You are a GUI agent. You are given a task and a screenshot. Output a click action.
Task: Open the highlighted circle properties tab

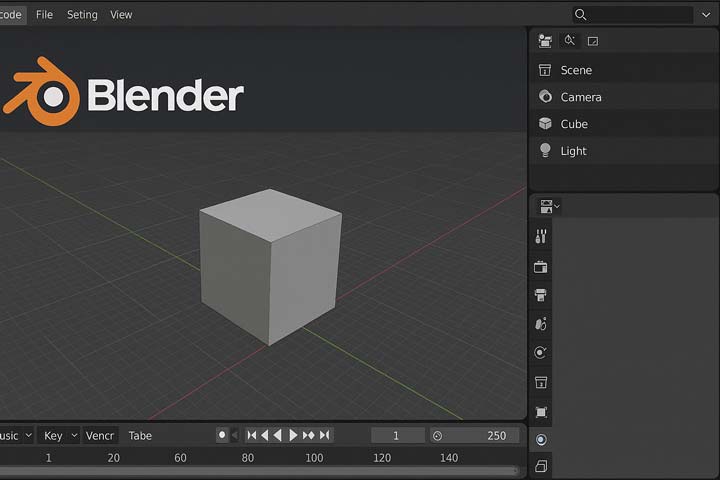click(x=541, y=440)
